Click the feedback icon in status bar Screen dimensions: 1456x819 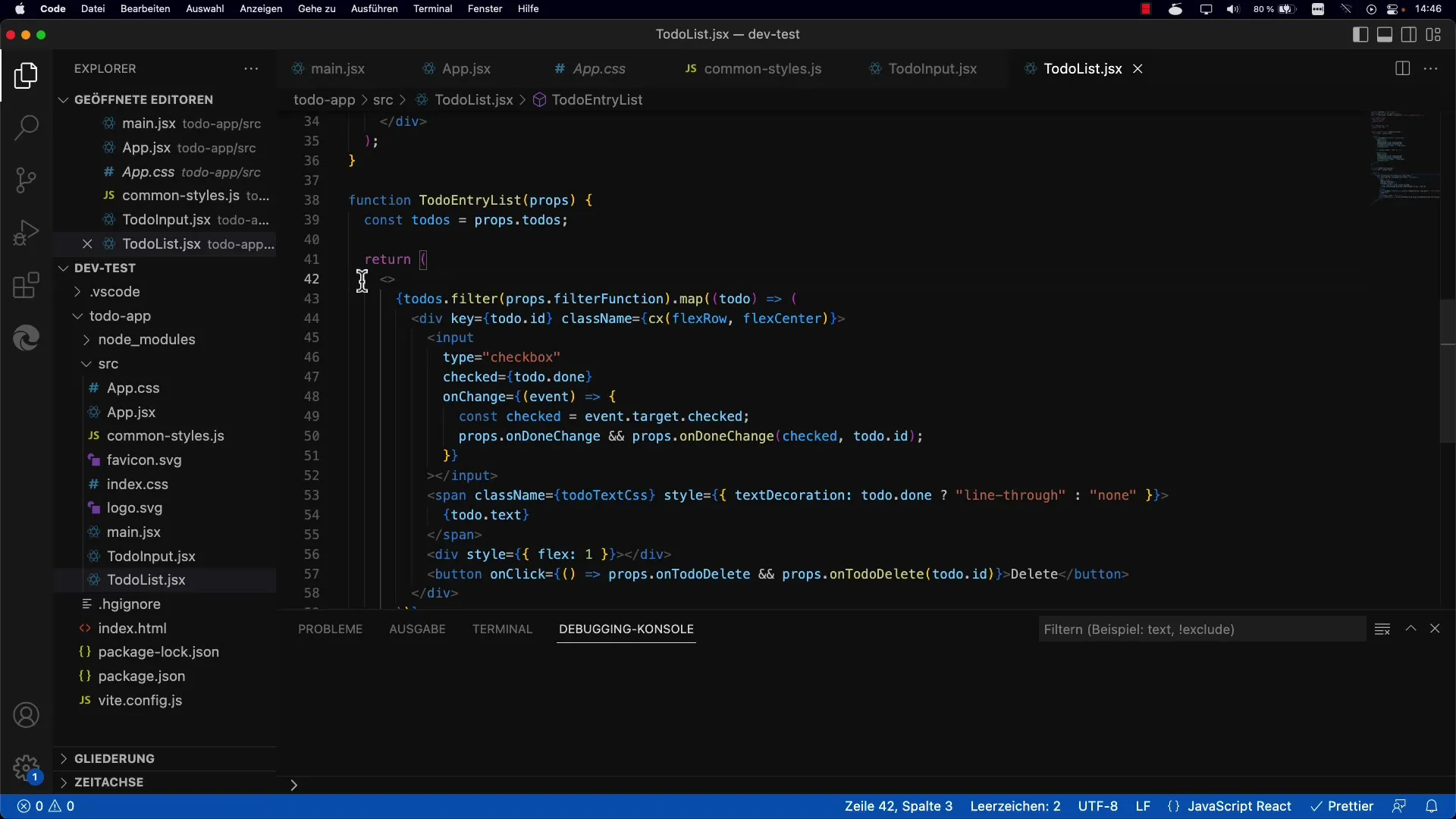[x=1399, y=806]
